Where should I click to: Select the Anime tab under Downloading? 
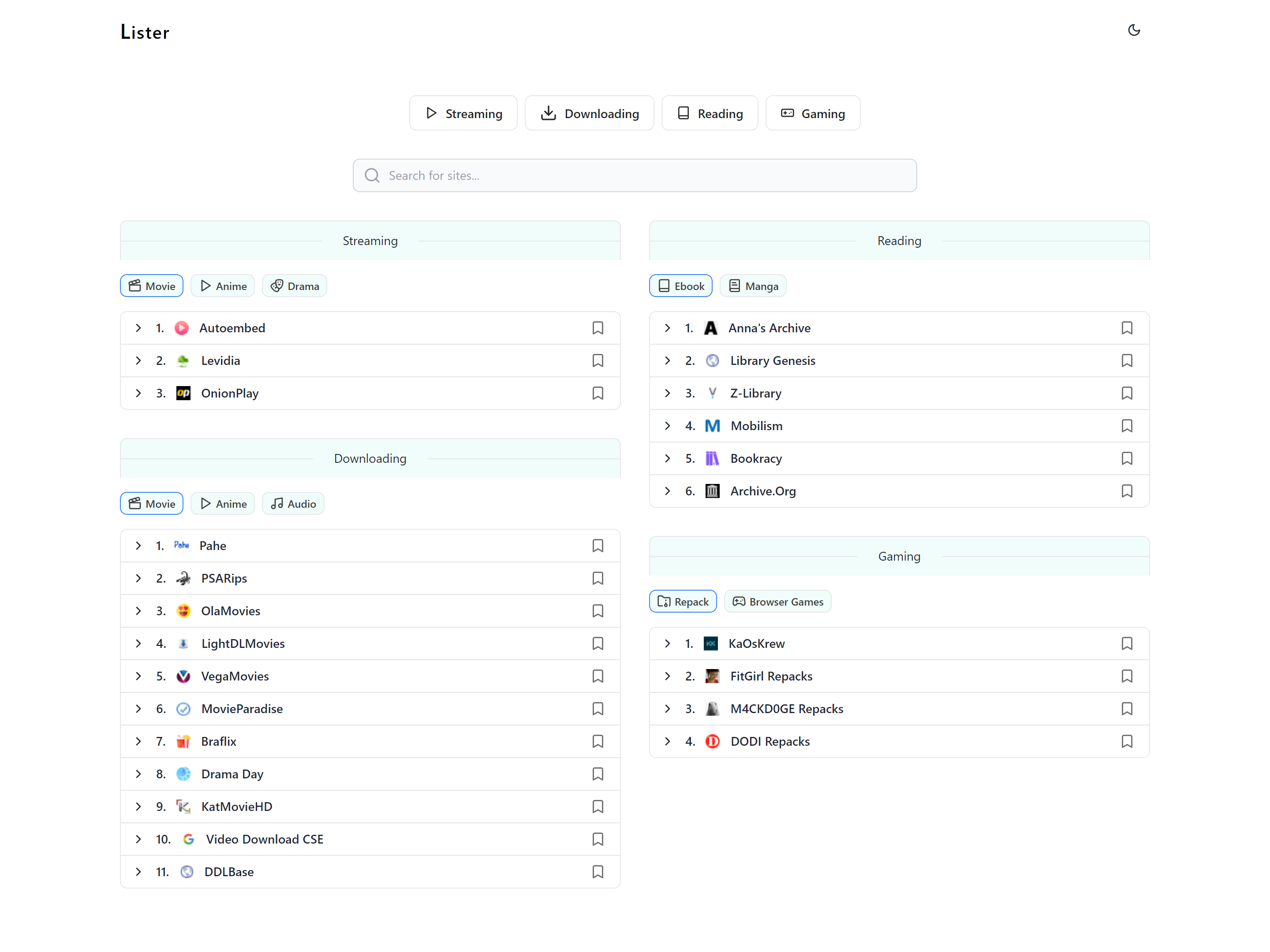[223, 504]
